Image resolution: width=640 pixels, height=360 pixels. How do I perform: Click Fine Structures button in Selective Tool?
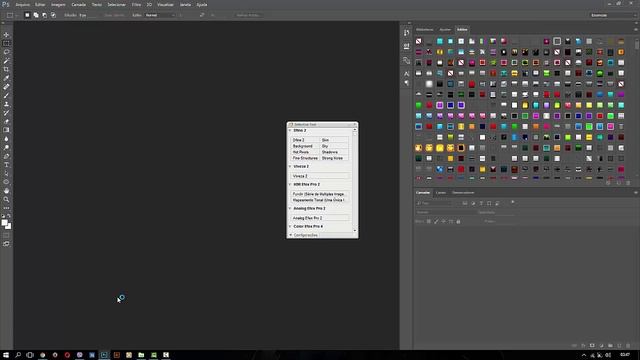click(x=305, y=158)
